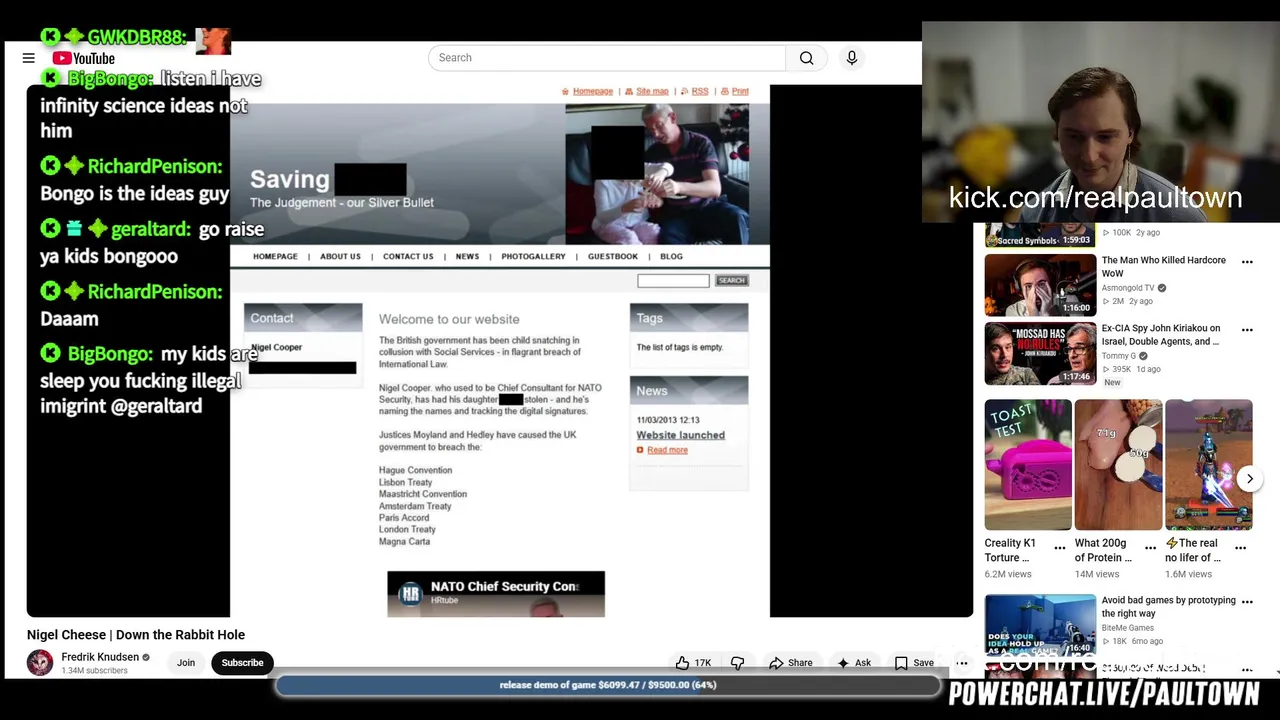Select CONTACT US in site navigation
1280x720 pixels.
pyautogui.click(x=408, y=257)
